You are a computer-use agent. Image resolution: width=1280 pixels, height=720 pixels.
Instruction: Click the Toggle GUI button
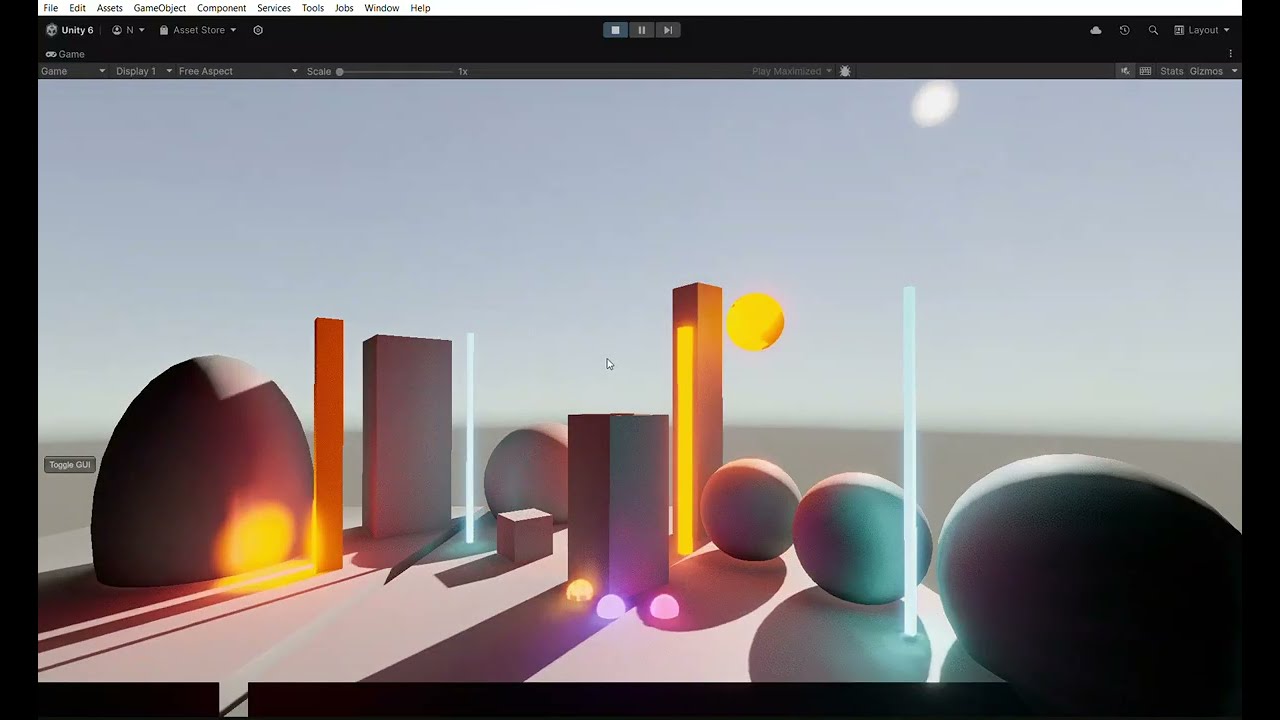tap(70, 465)
